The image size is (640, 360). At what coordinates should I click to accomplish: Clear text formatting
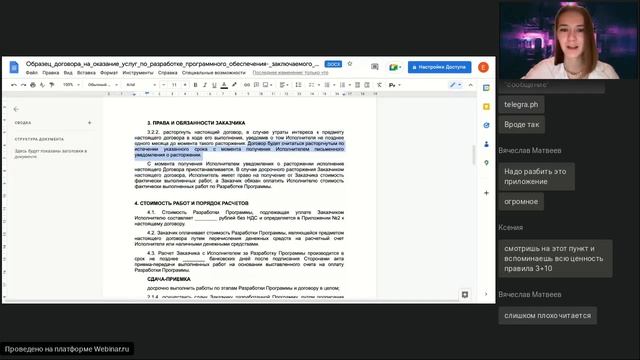coord(379,85)
